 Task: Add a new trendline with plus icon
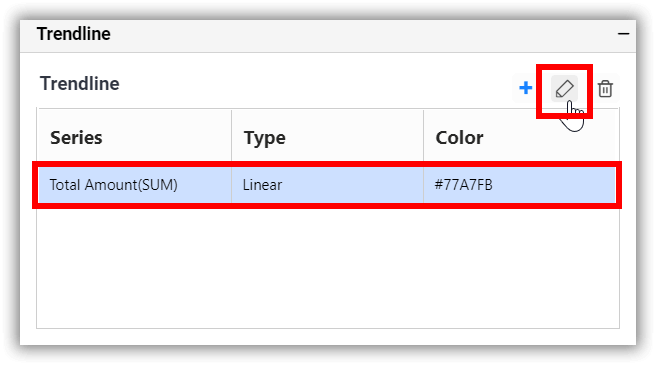(525, 88)
